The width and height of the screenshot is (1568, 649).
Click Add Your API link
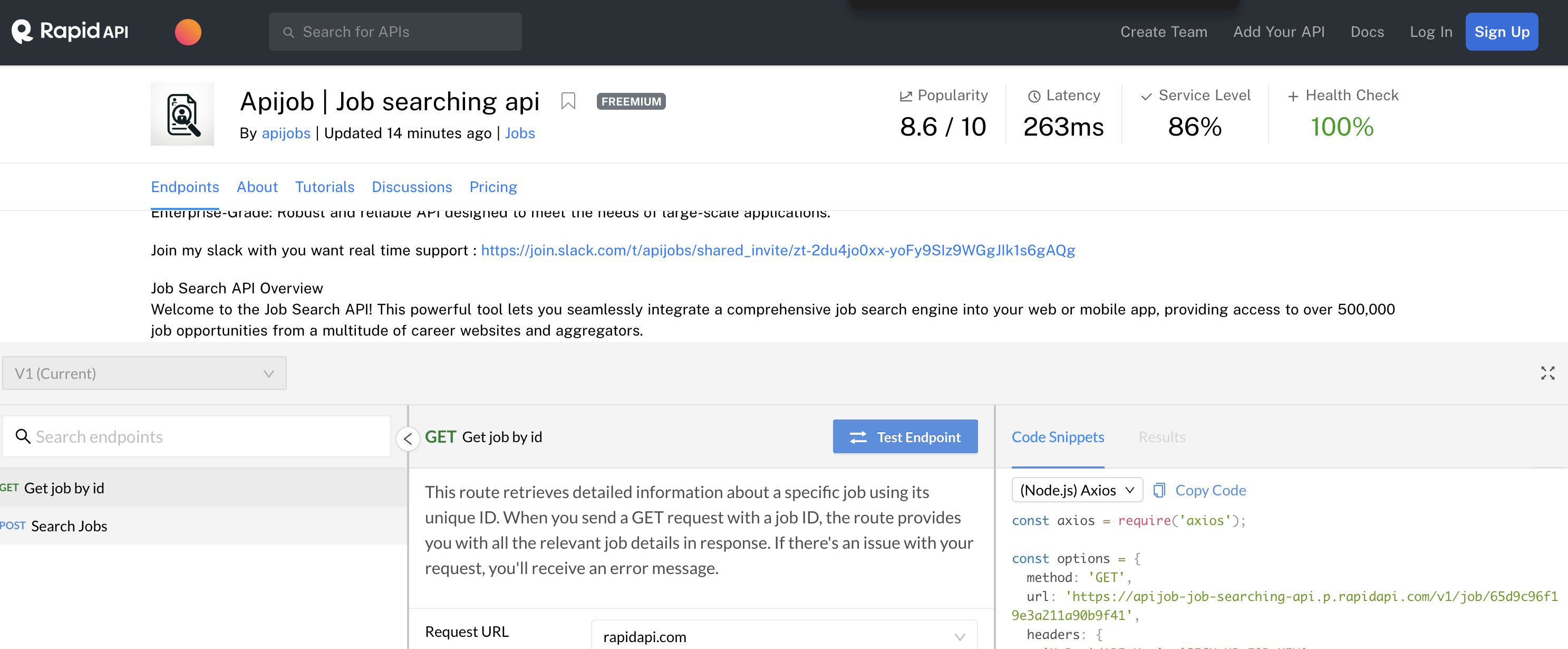pos(1279,32)
